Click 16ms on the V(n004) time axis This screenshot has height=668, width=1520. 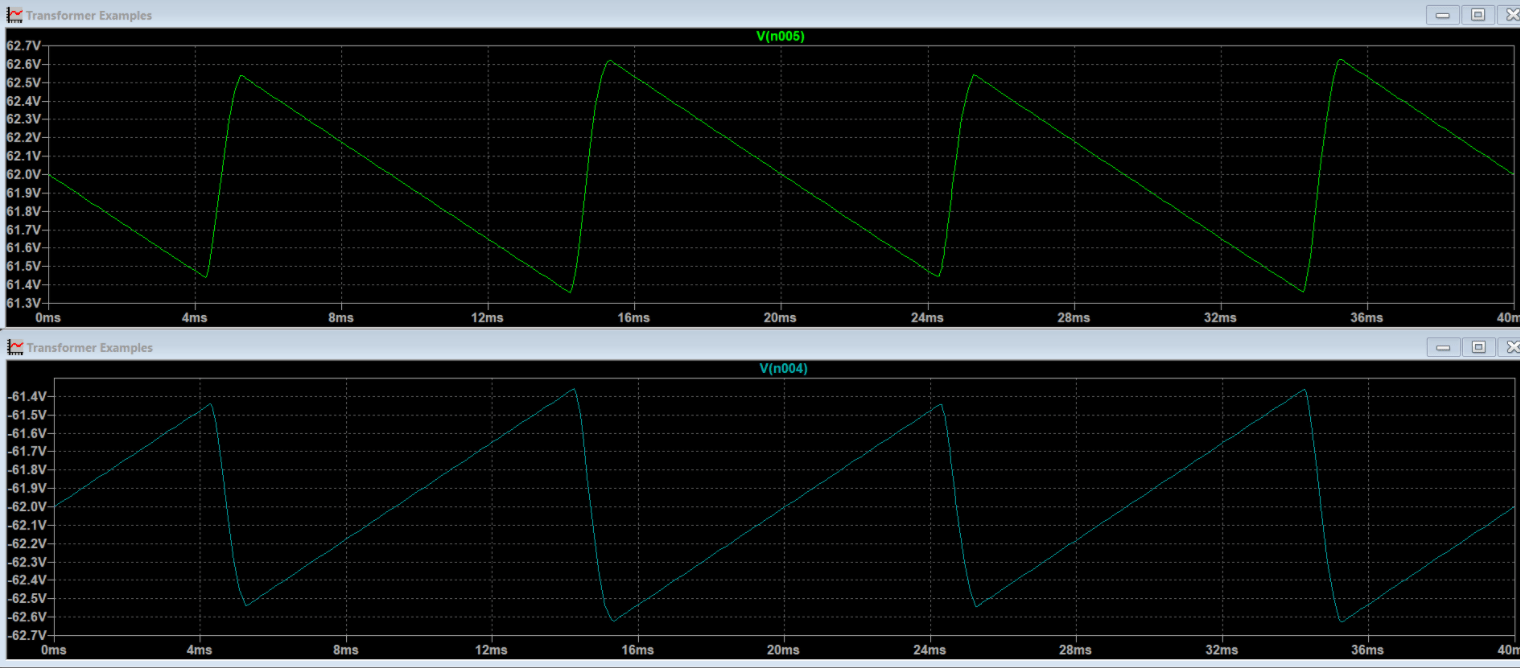[638, 650]
